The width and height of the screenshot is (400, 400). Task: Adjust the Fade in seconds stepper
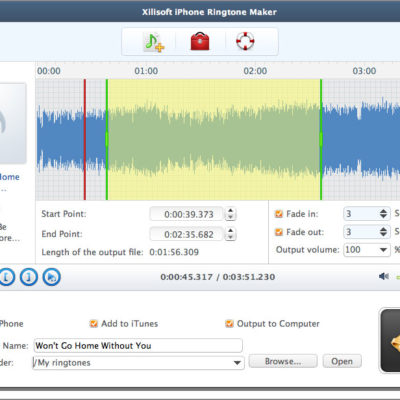383,214
